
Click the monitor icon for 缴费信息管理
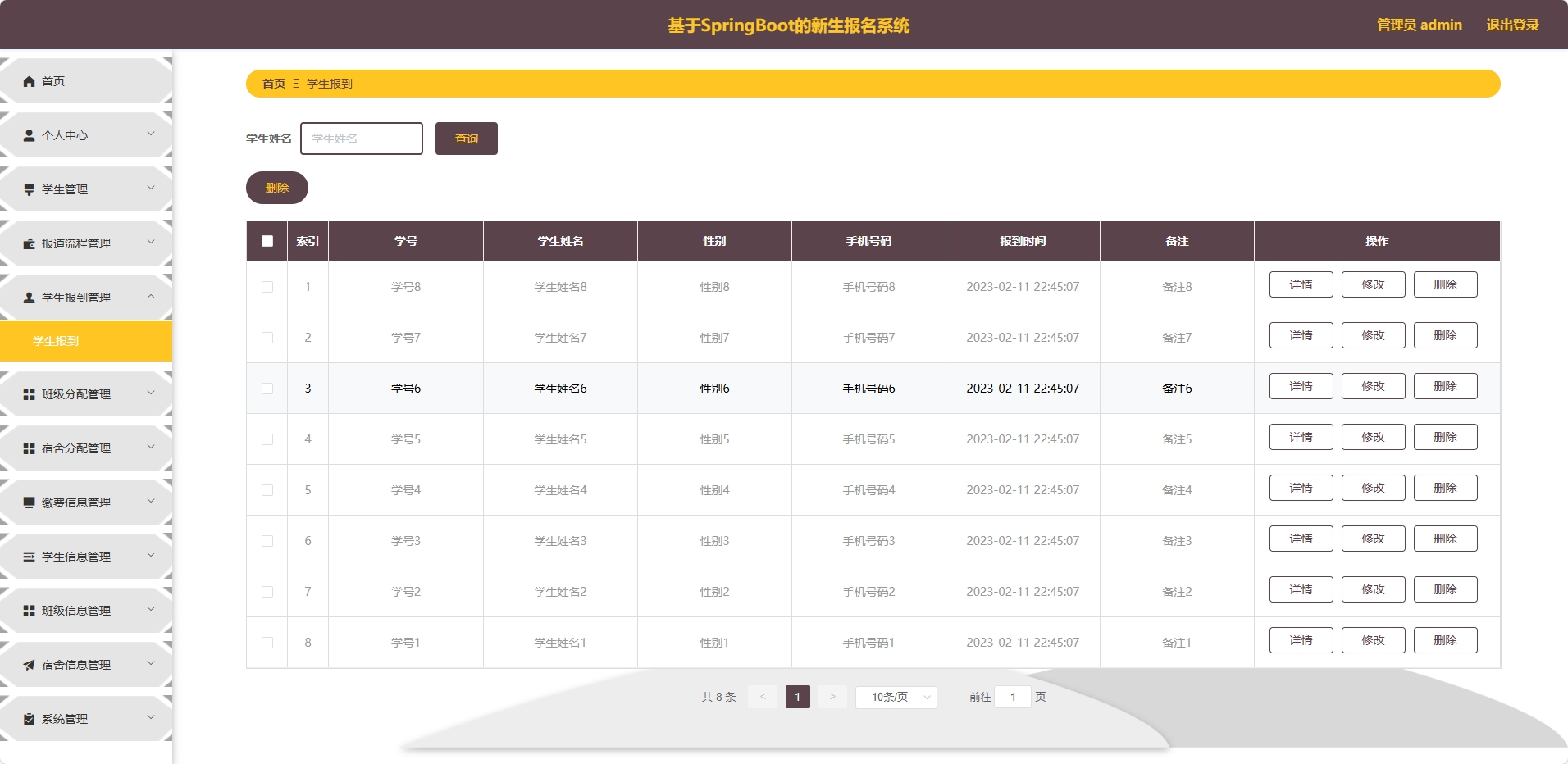30,503
